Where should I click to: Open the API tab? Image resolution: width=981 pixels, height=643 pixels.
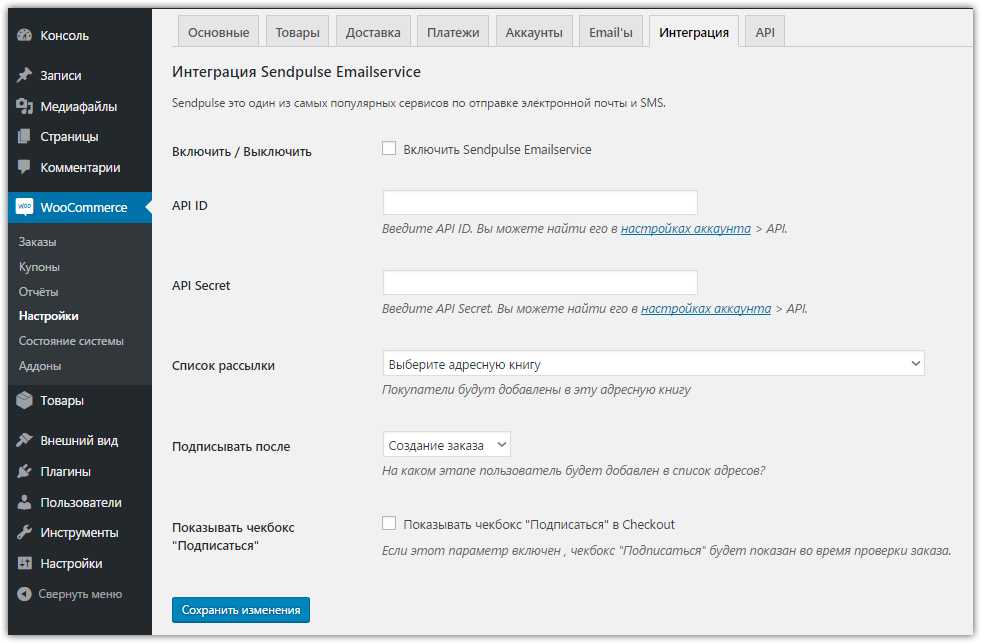pos(765,32)
